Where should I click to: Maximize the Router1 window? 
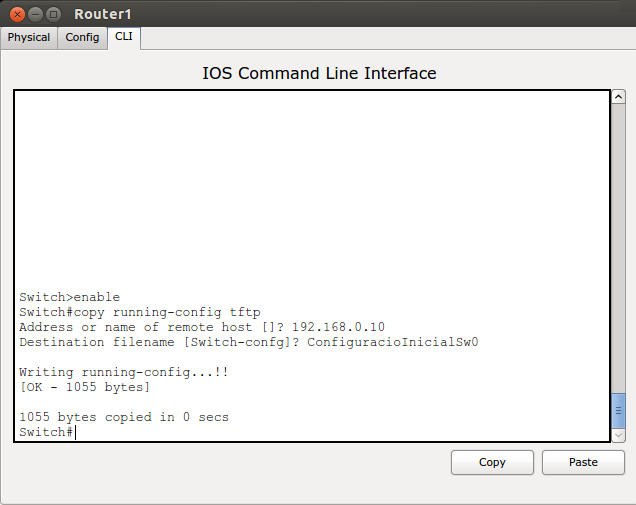(x=53, y=14)
